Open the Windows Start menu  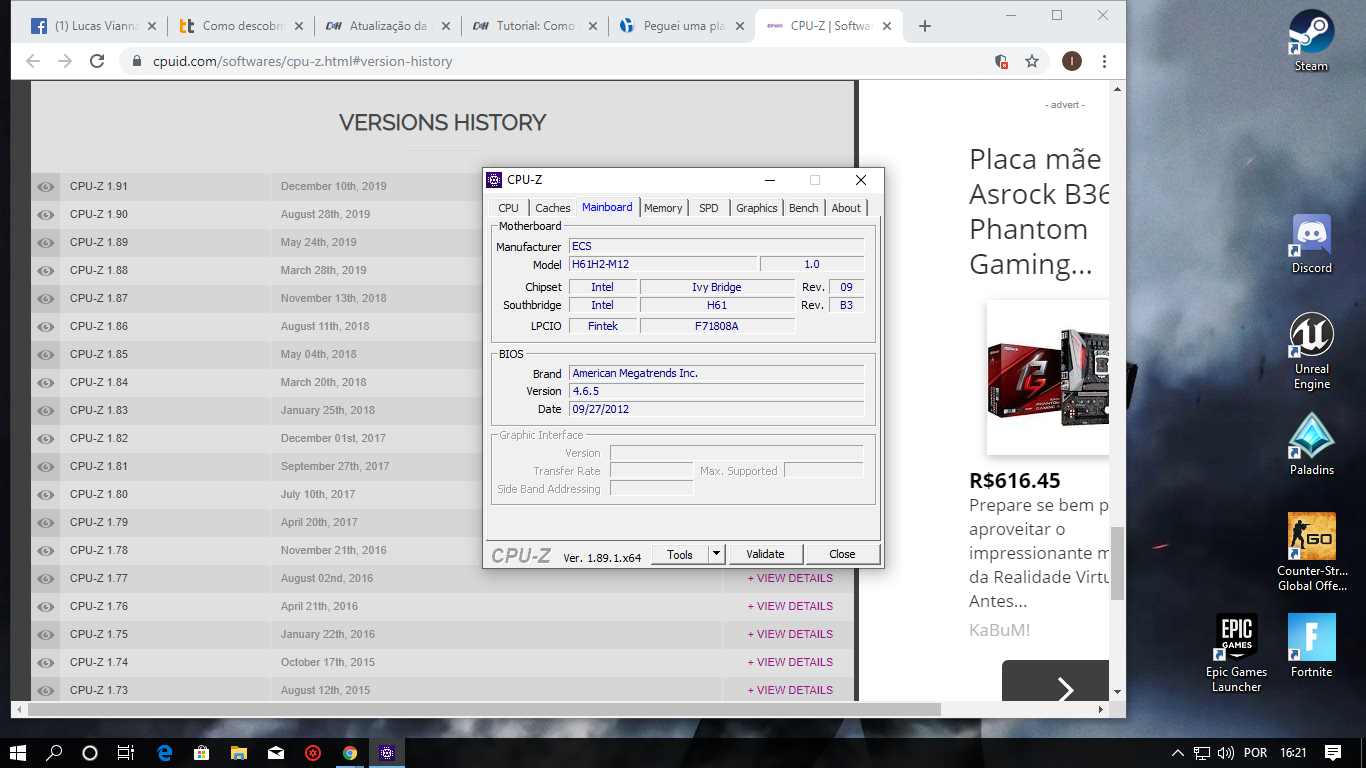[x=19, y=753]
